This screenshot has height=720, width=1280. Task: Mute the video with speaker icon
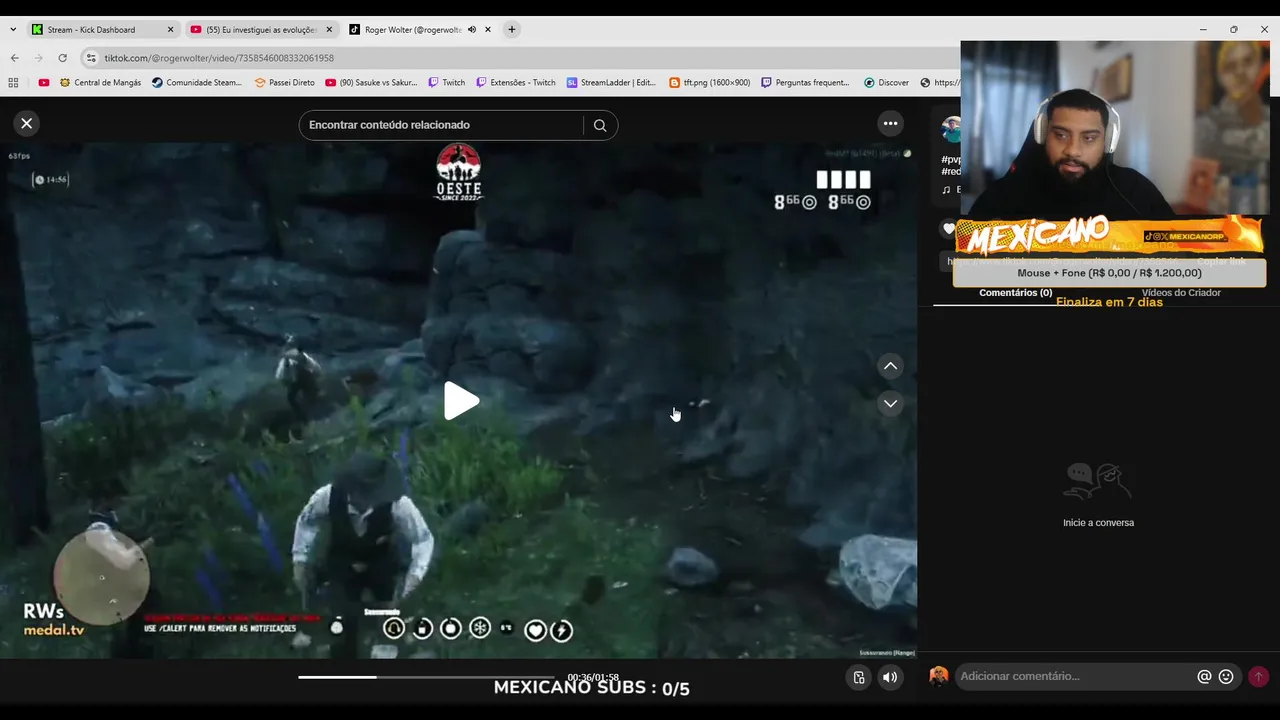890,677
